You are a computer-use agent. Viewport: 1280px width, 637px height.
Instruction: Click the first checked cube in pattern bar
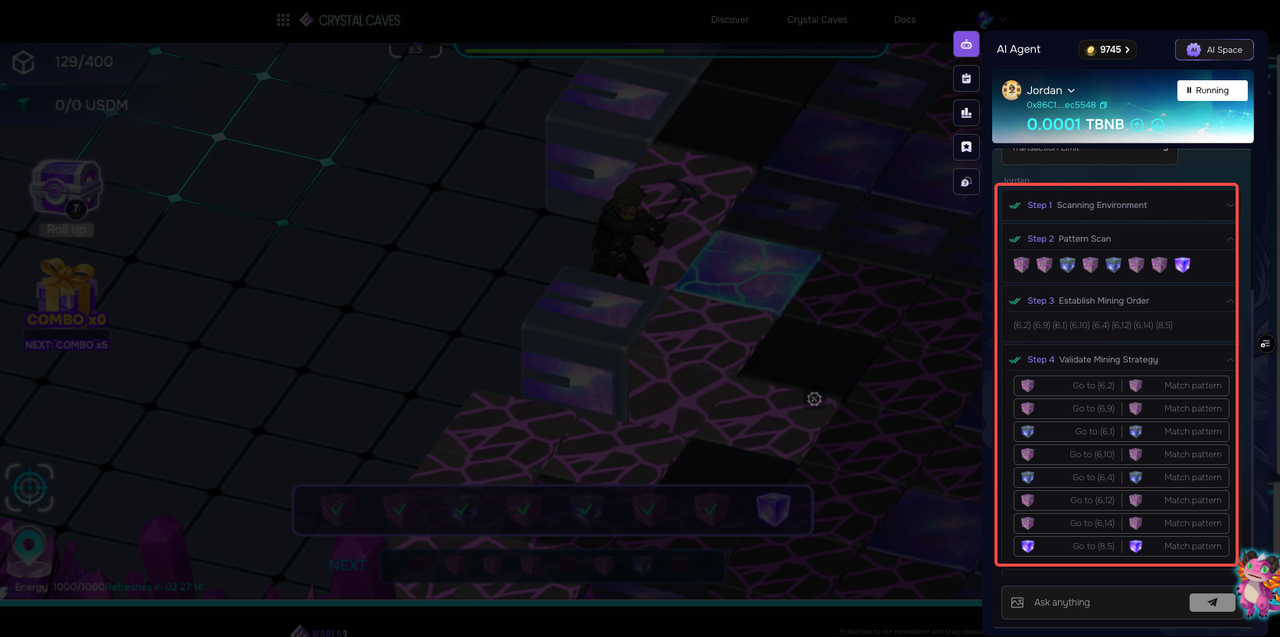tap(337, 509)
